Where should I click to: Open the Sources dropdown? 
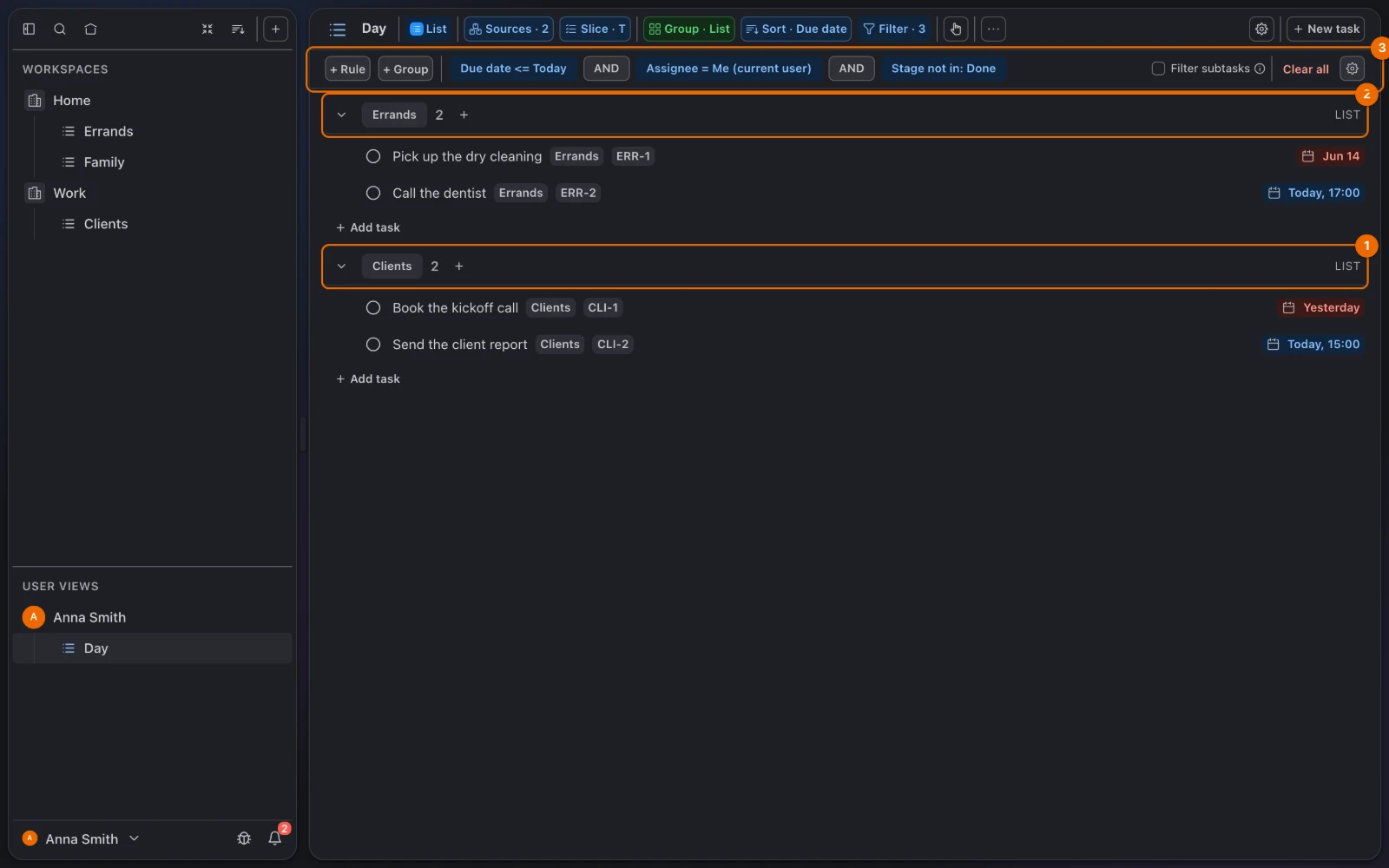pos(509,29)
